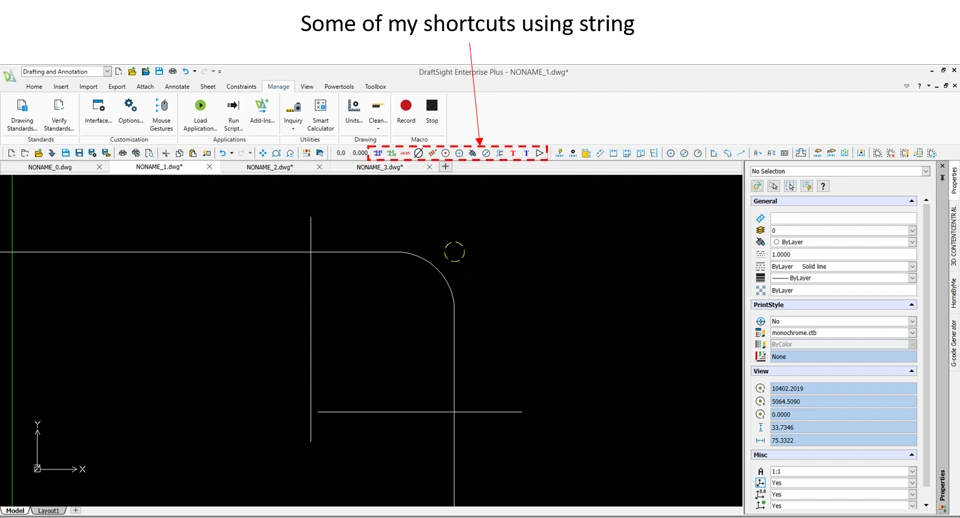Click the Print icon in the quick access bar
This screenshot has height=518, width=960.
(x=173, y=72)
